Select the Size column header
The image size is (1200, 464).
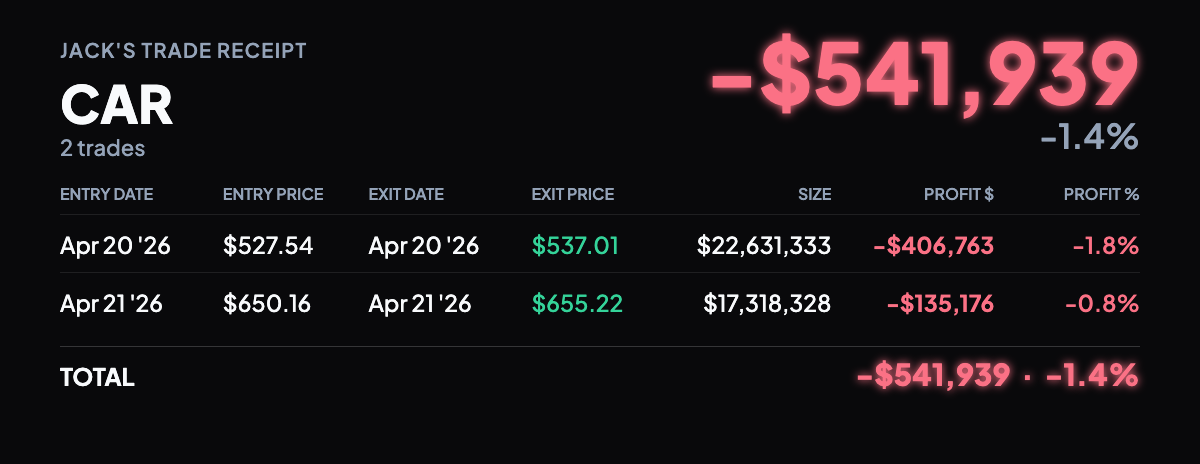pos(814,194)
